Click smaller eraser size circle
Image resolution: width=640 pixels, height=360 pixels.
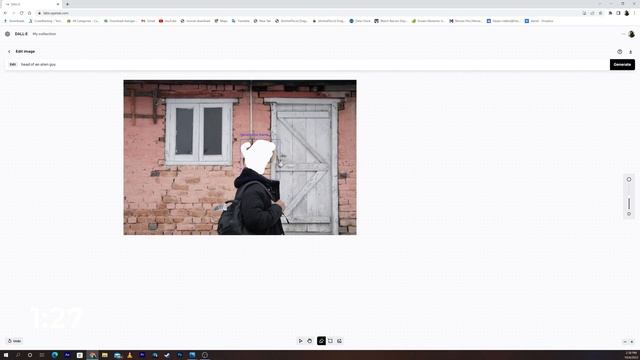tap(629, 214)
